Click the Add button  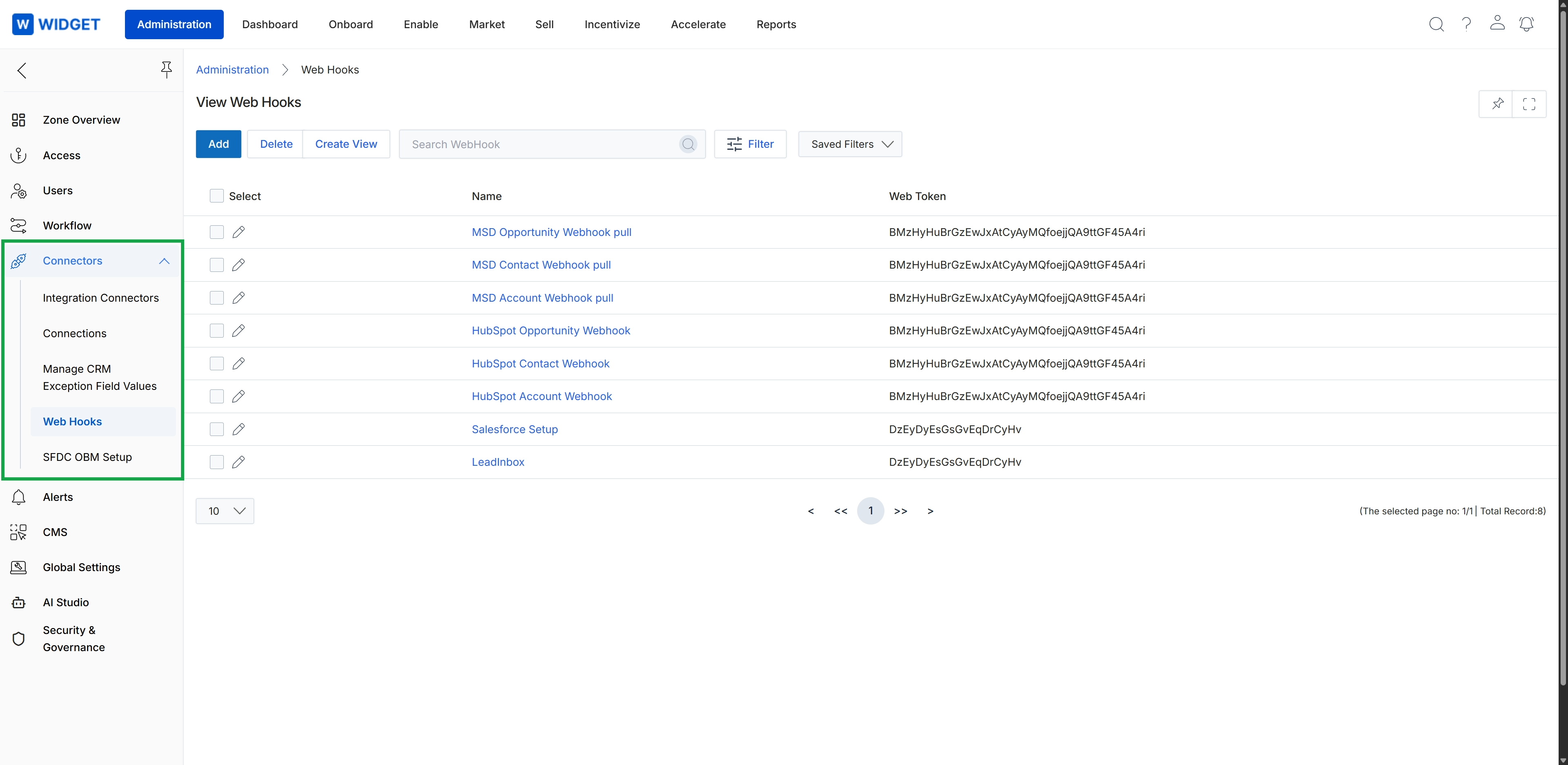pyautogui.click(x=218, y=144)
